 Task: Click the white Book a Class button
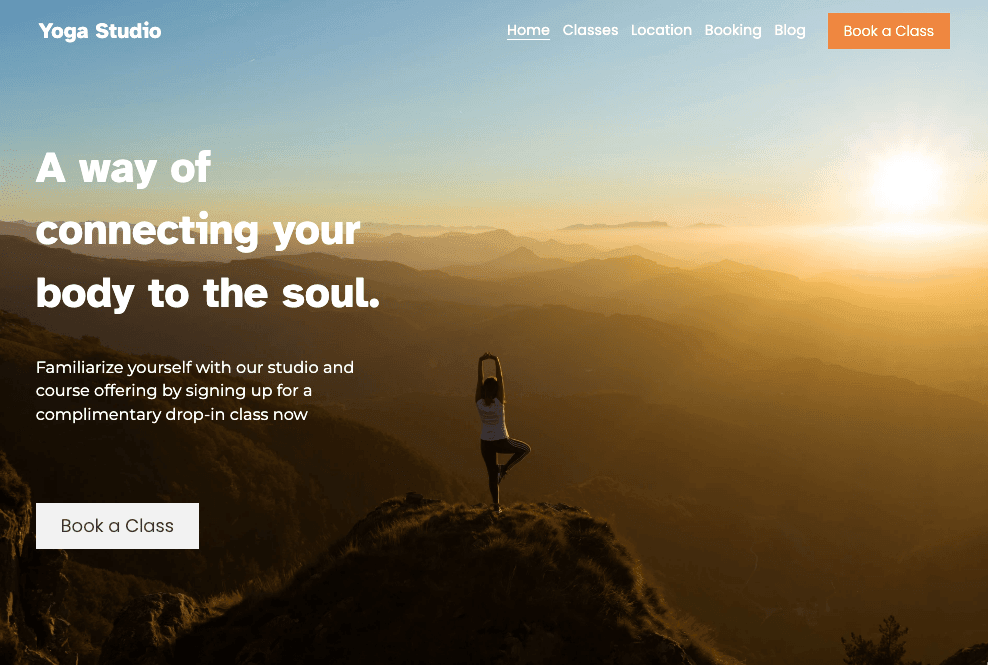click(117, 526)
